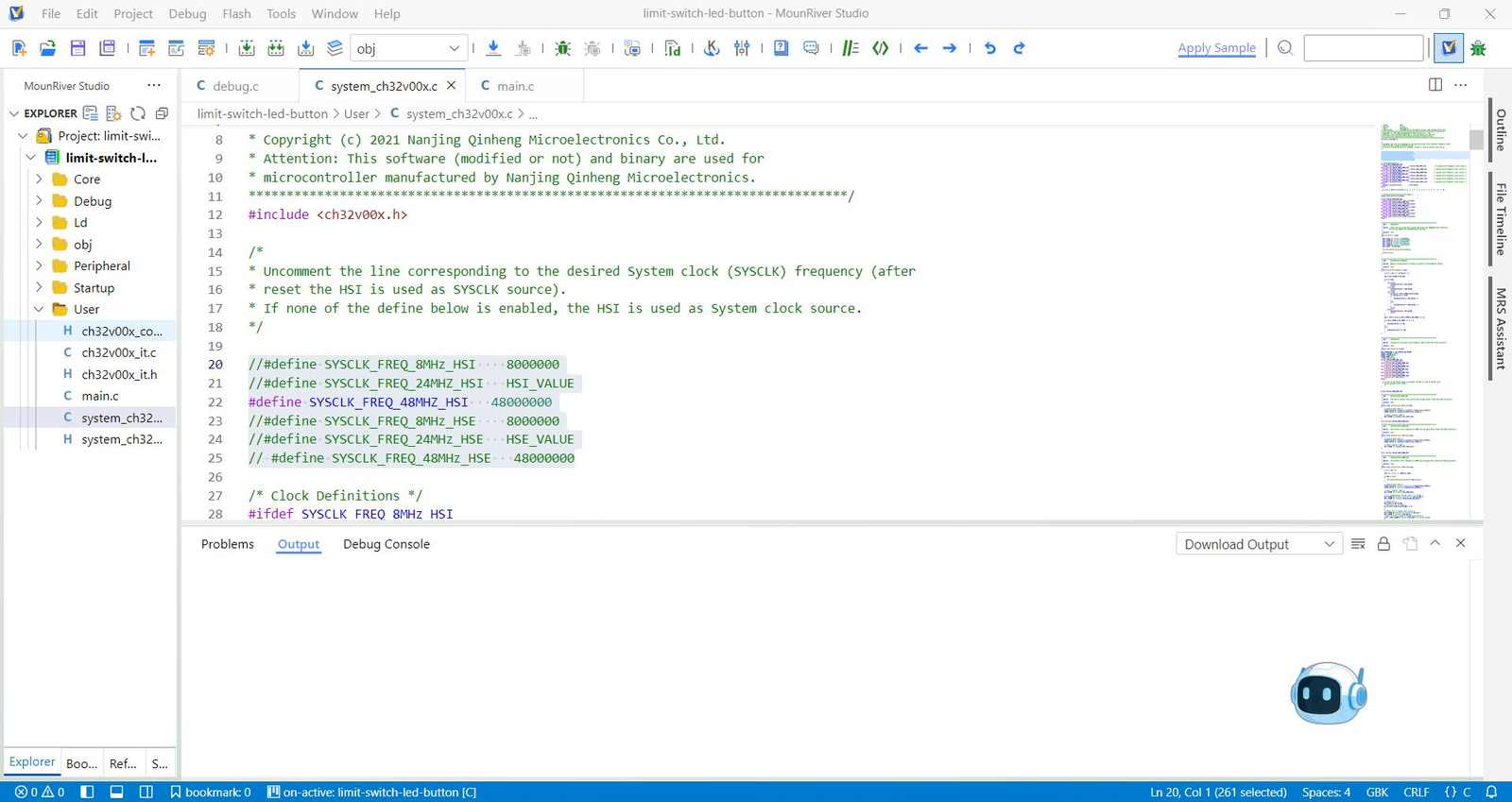Open the Flash menu
This screenshot has height=802, width=1512.
point(236,13)
